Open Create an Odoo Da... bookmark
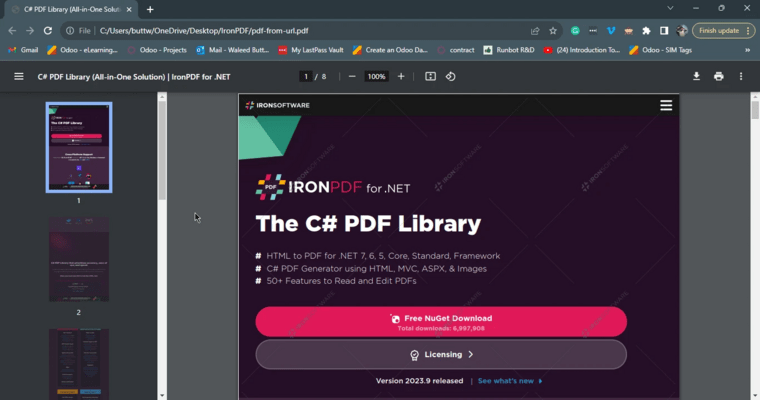760x400 pixels. point(390,50)
